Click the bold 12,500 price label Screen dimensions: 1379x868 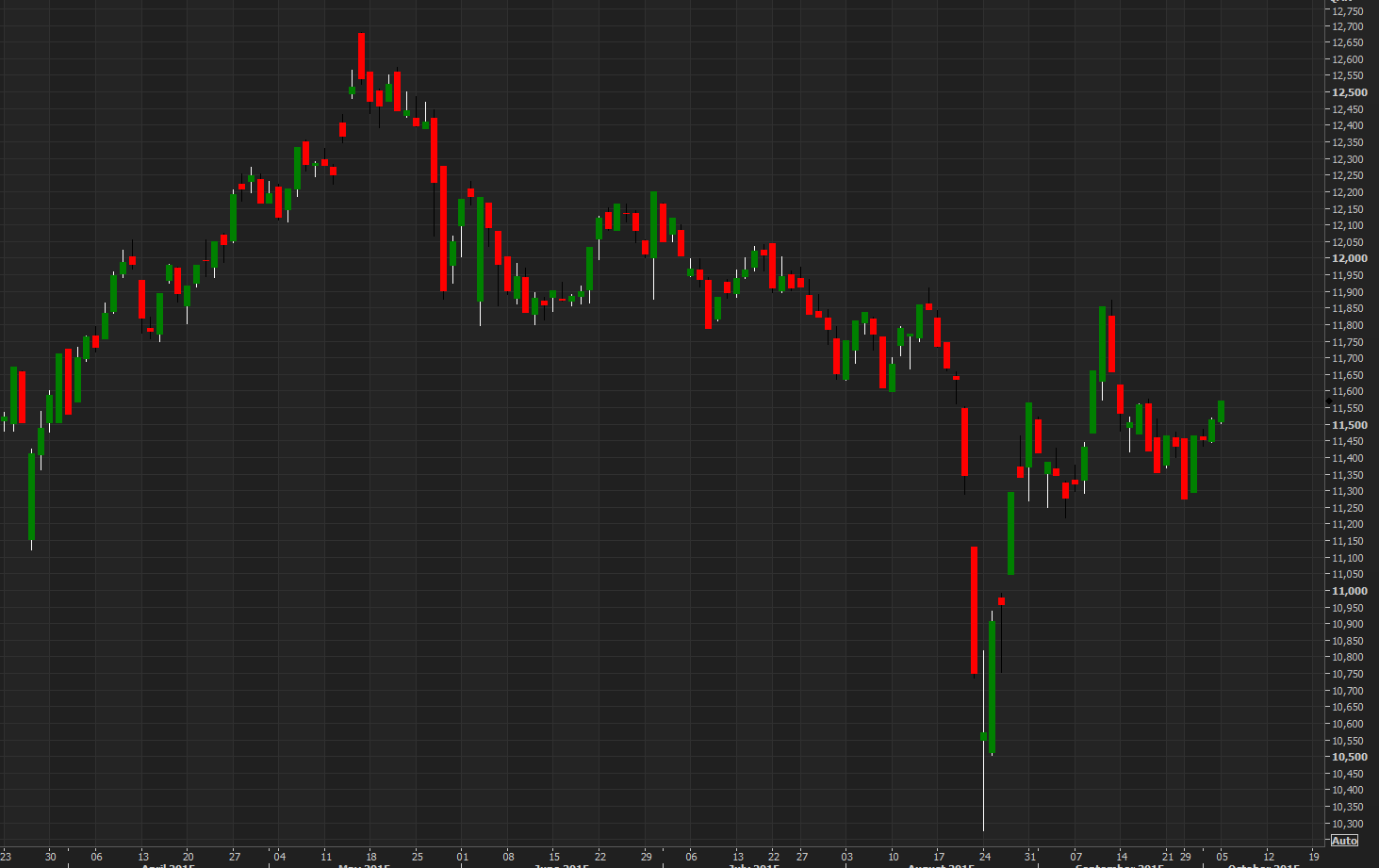pos(1349,92)
